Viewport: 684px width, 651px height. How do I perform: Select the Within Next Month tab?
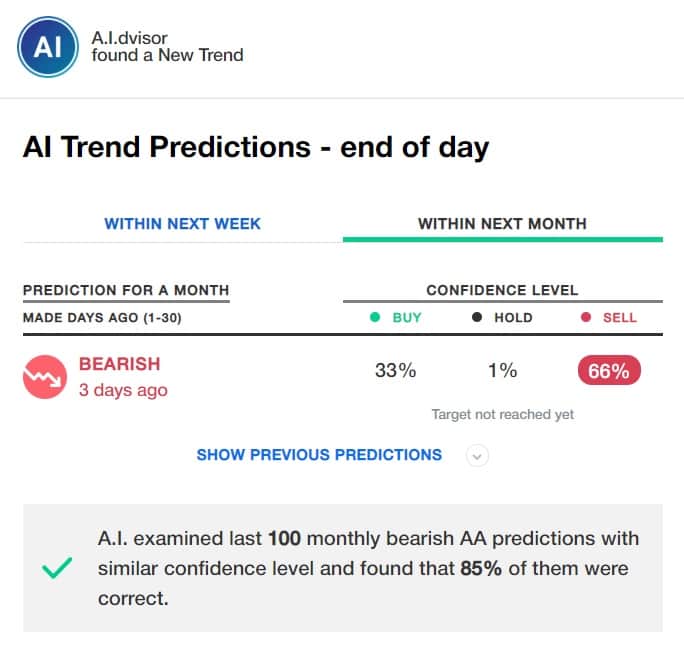click(x=502, y=223)
